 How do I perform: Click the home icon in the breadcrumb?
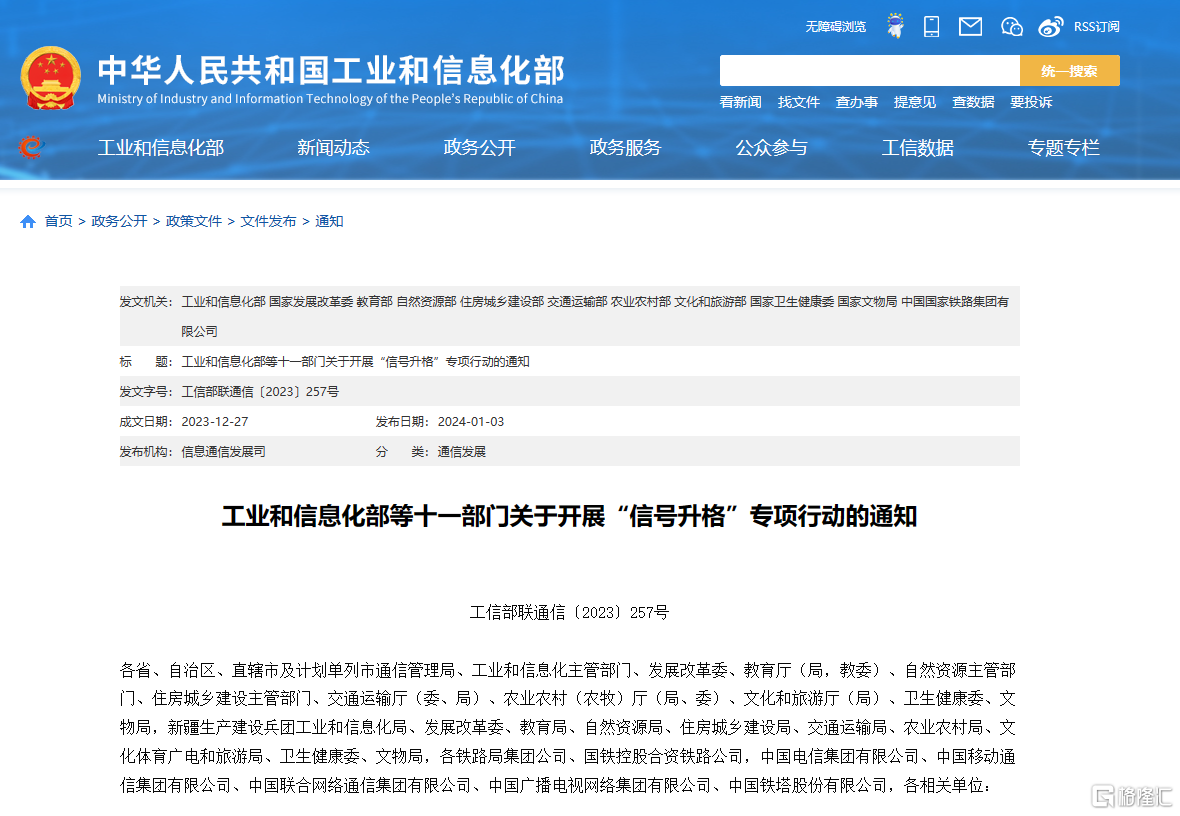click(27, 221)
